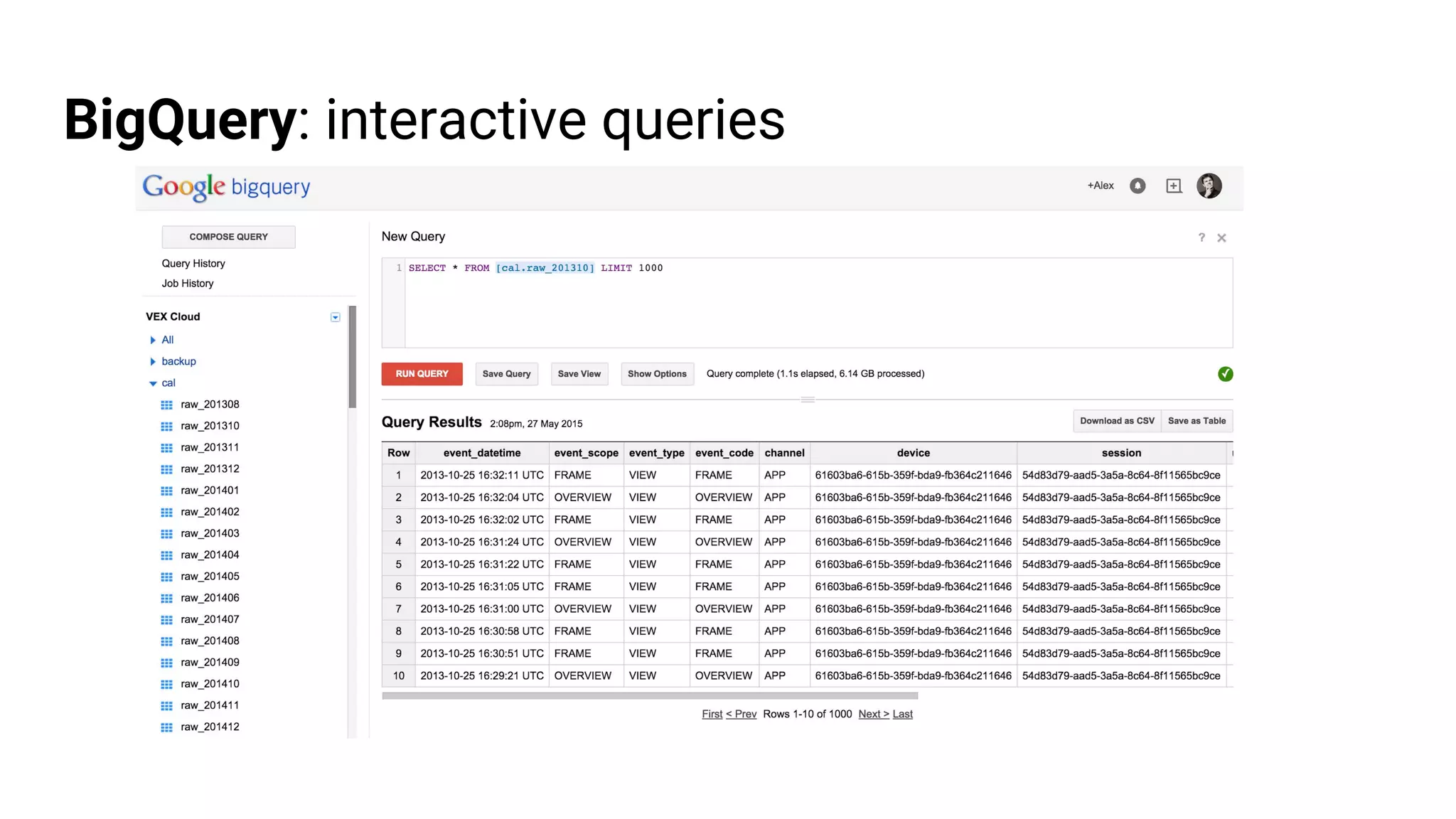Click Save View button
The image size is (1456, 819).
point(579,374)
